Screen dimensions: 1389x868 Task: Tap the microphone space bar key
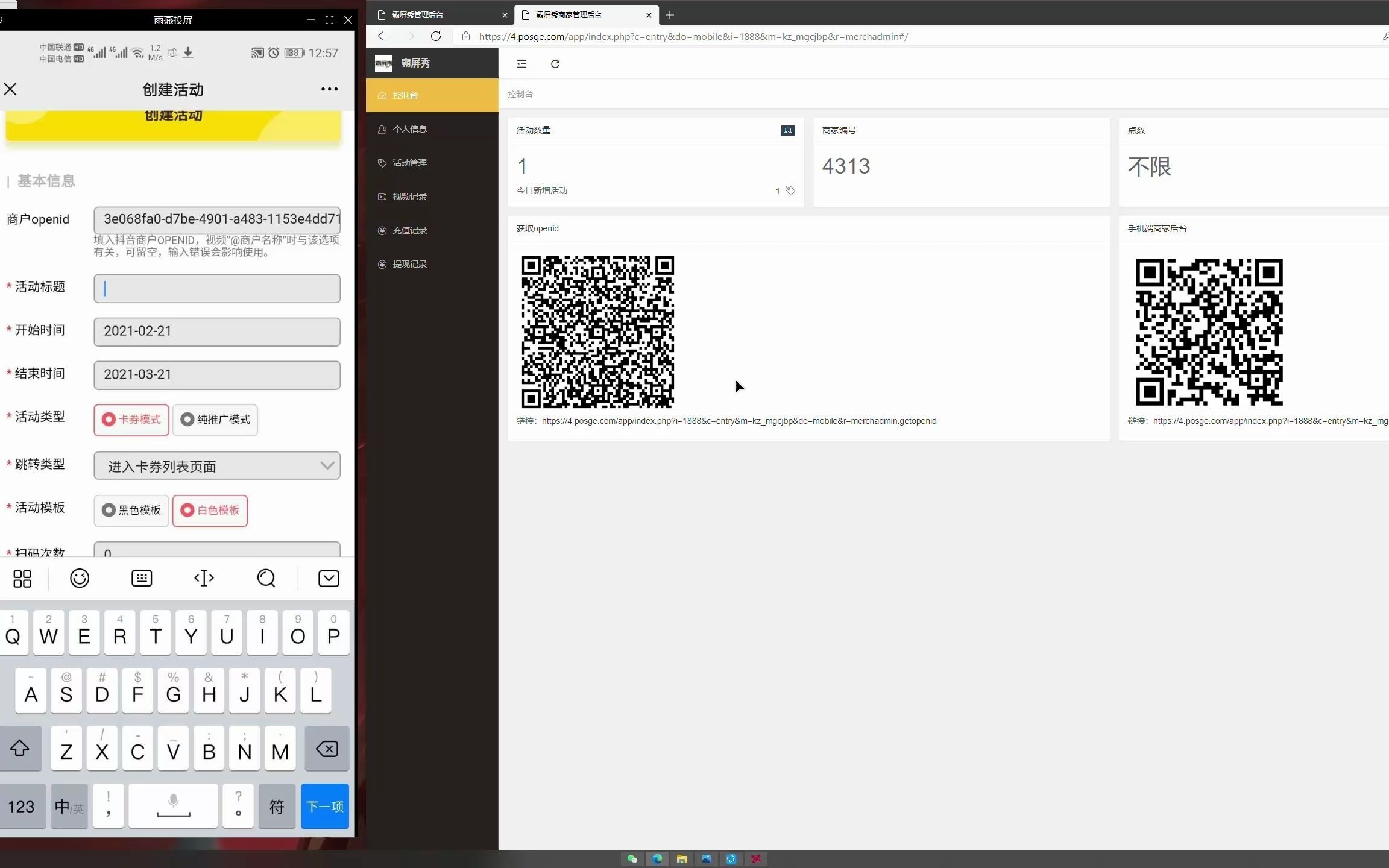pyautogui.click(x=173, y=807)
